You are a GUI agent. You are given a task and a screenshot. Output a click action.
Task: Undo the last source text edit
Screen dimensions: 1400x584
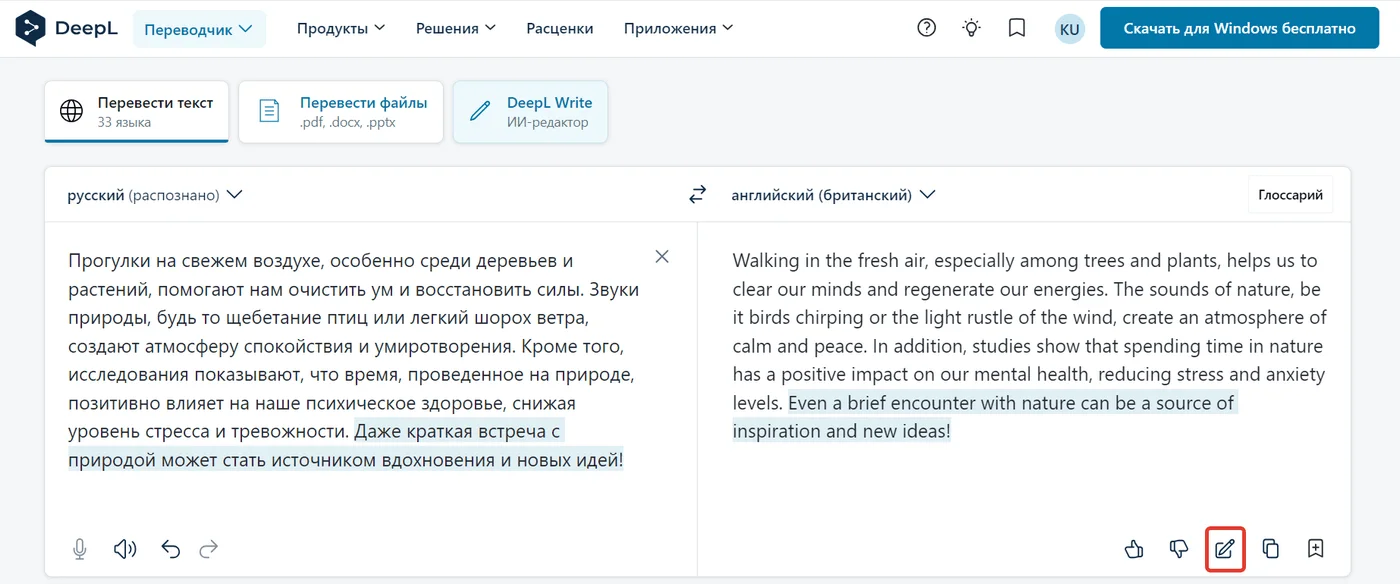coord(171,549)
